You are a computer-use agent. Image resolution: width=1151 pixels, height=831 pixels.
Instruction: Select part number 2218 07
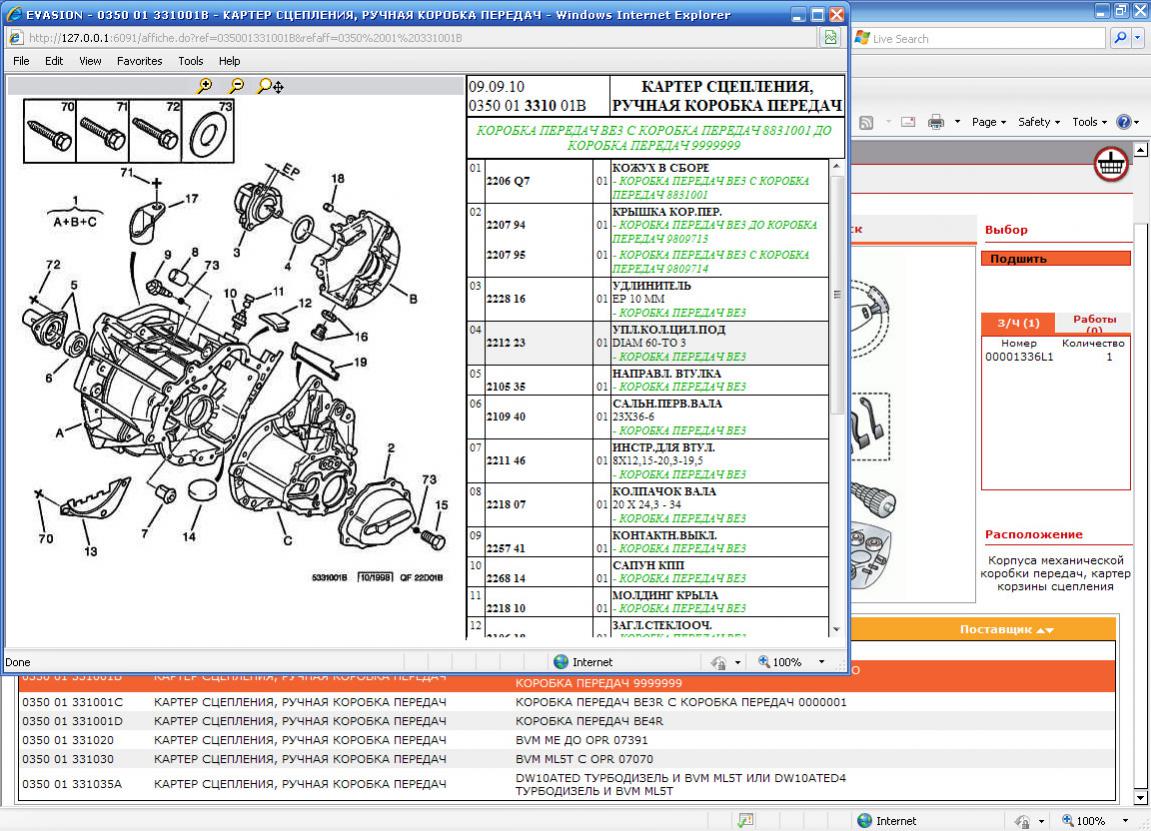(505, 504)
